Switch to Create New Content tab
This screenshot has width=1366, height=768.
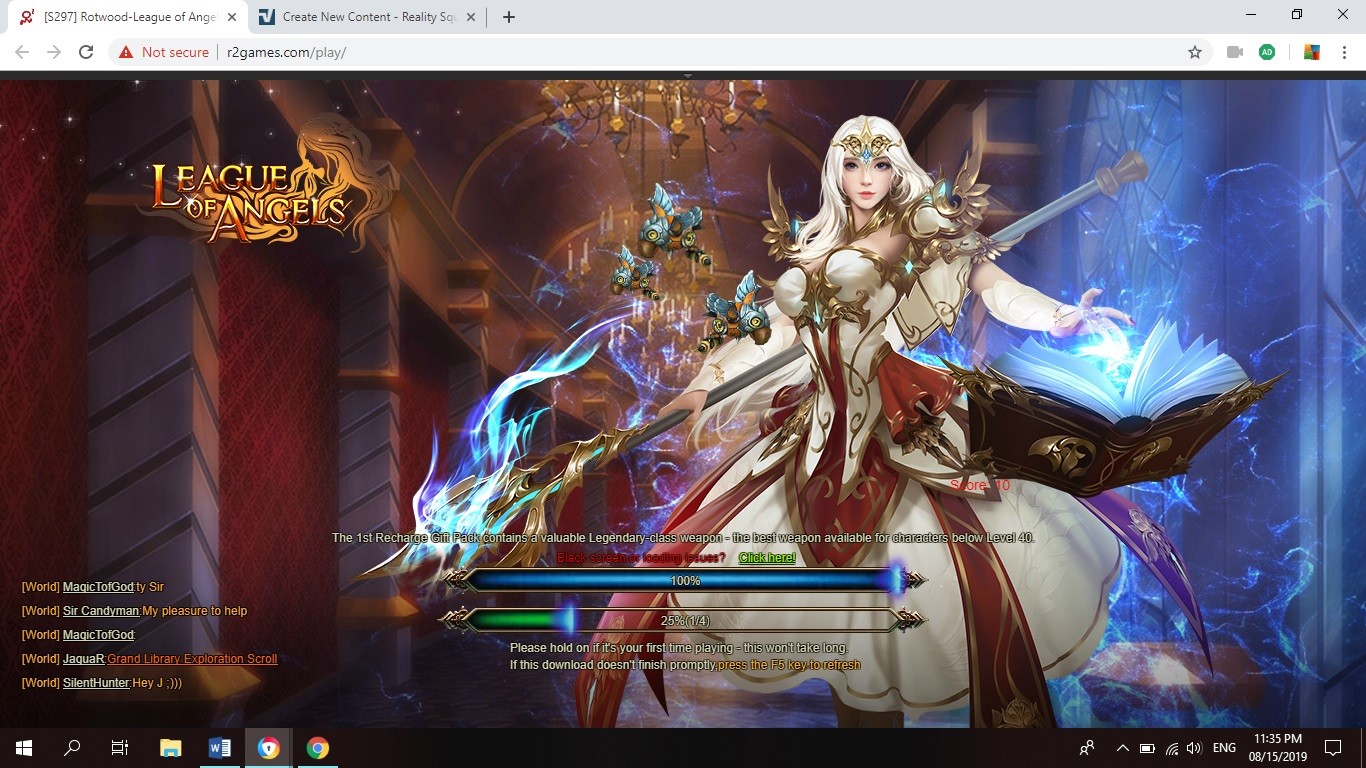pyautogui.click(x=368, y=17)
